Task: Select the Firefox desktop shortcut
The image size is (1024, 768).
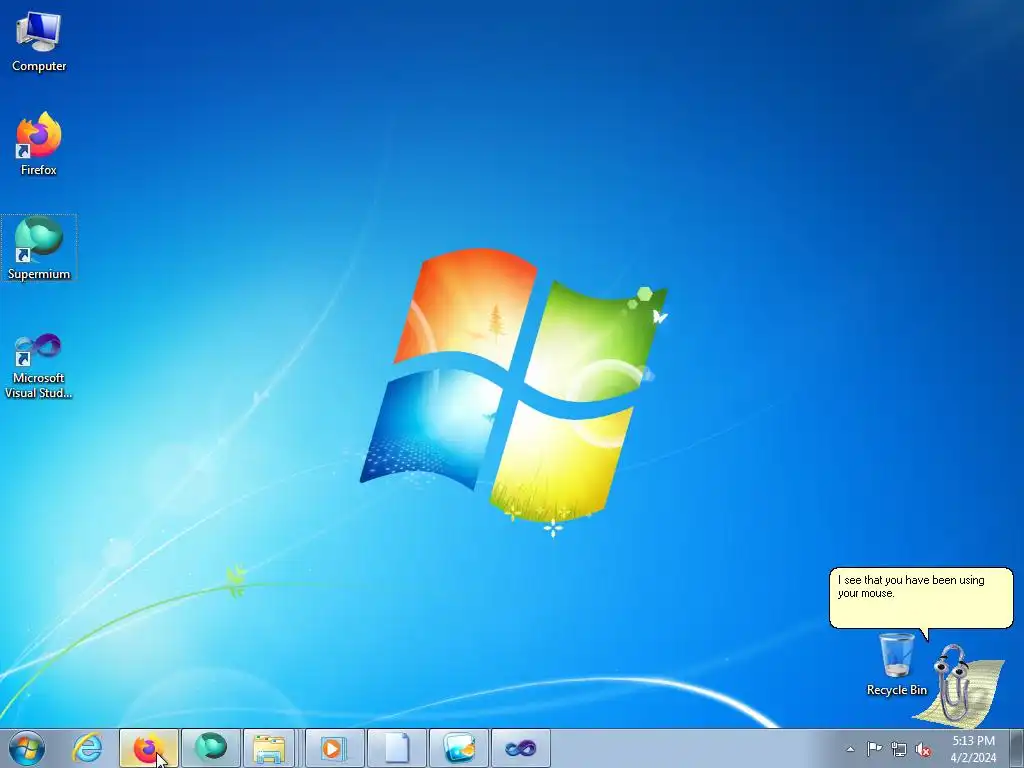Action: [39, 144]
